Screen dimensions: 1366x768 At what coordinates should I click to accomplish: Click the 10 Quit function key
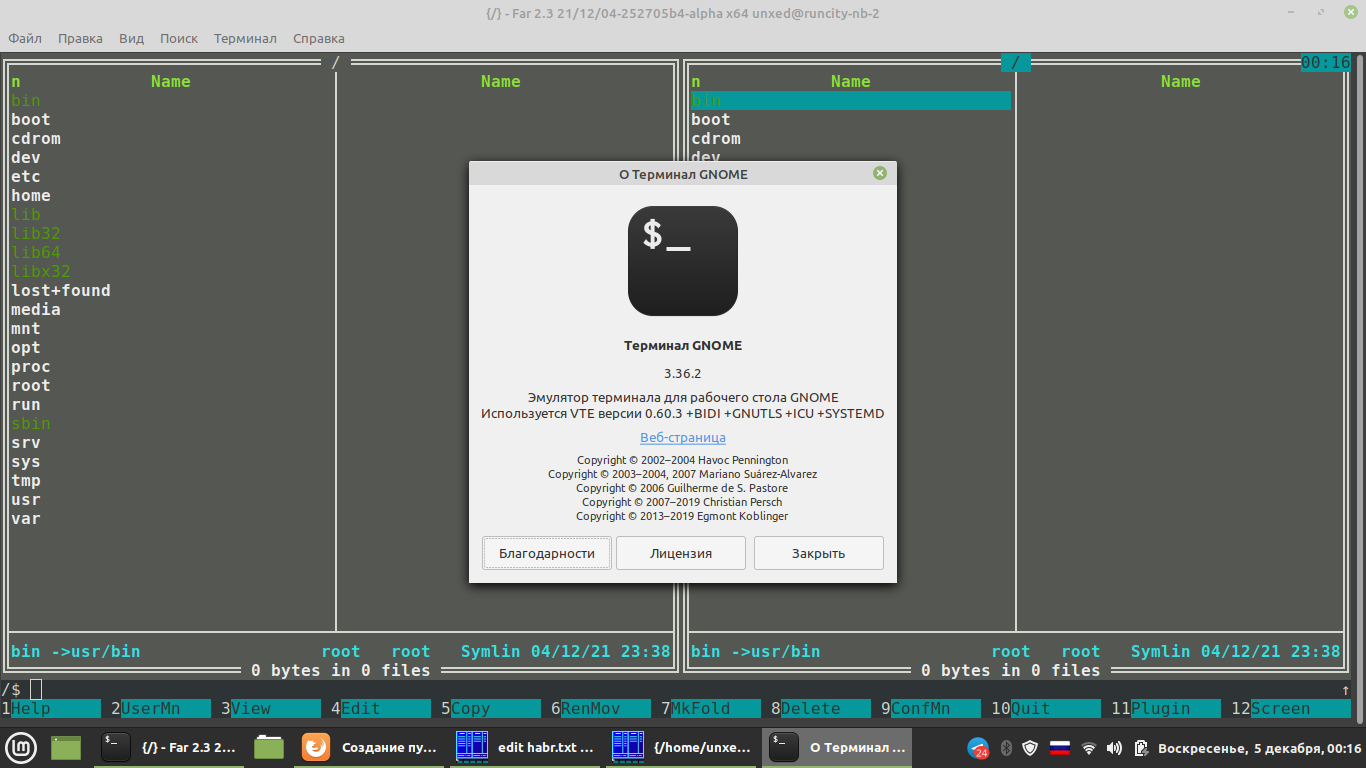(x=1046, y=708)
